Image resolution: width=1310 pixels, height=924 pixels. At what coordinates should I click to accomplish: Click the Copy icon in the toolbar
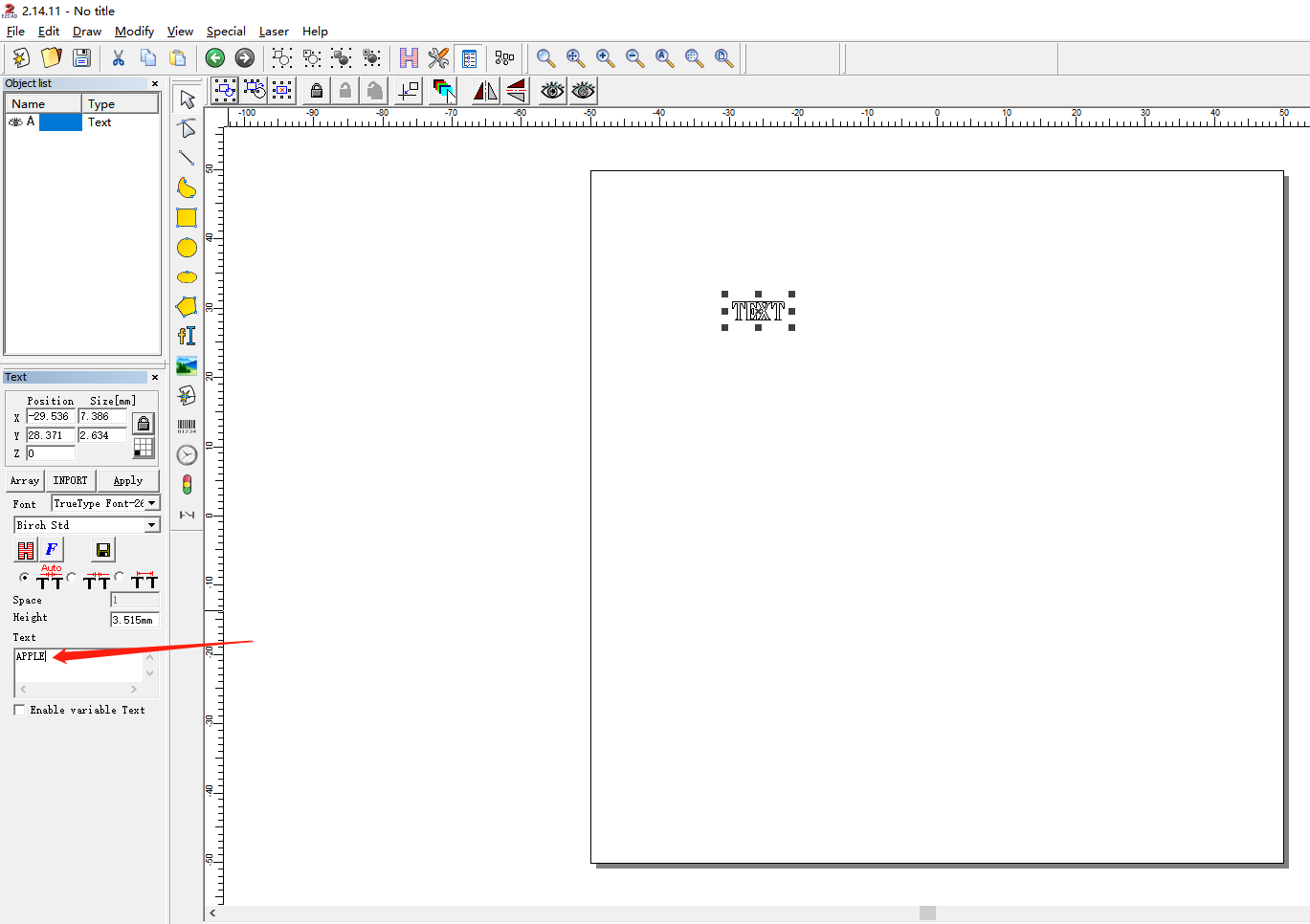(147, 58)
